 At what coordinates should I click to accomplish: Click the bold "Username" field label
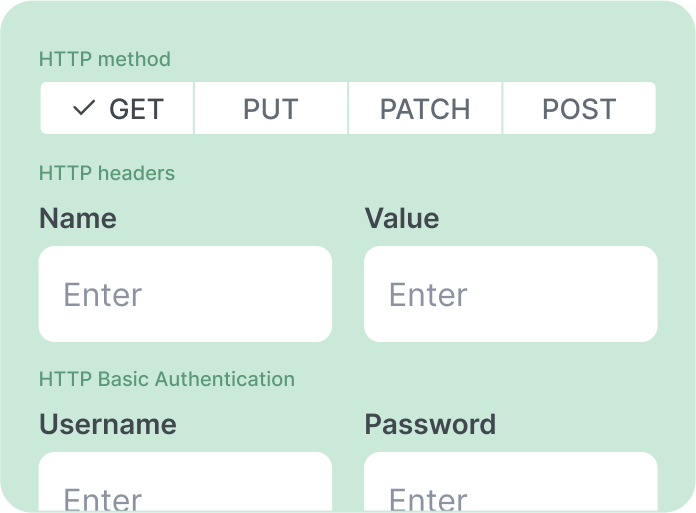[x=108, y=424]
